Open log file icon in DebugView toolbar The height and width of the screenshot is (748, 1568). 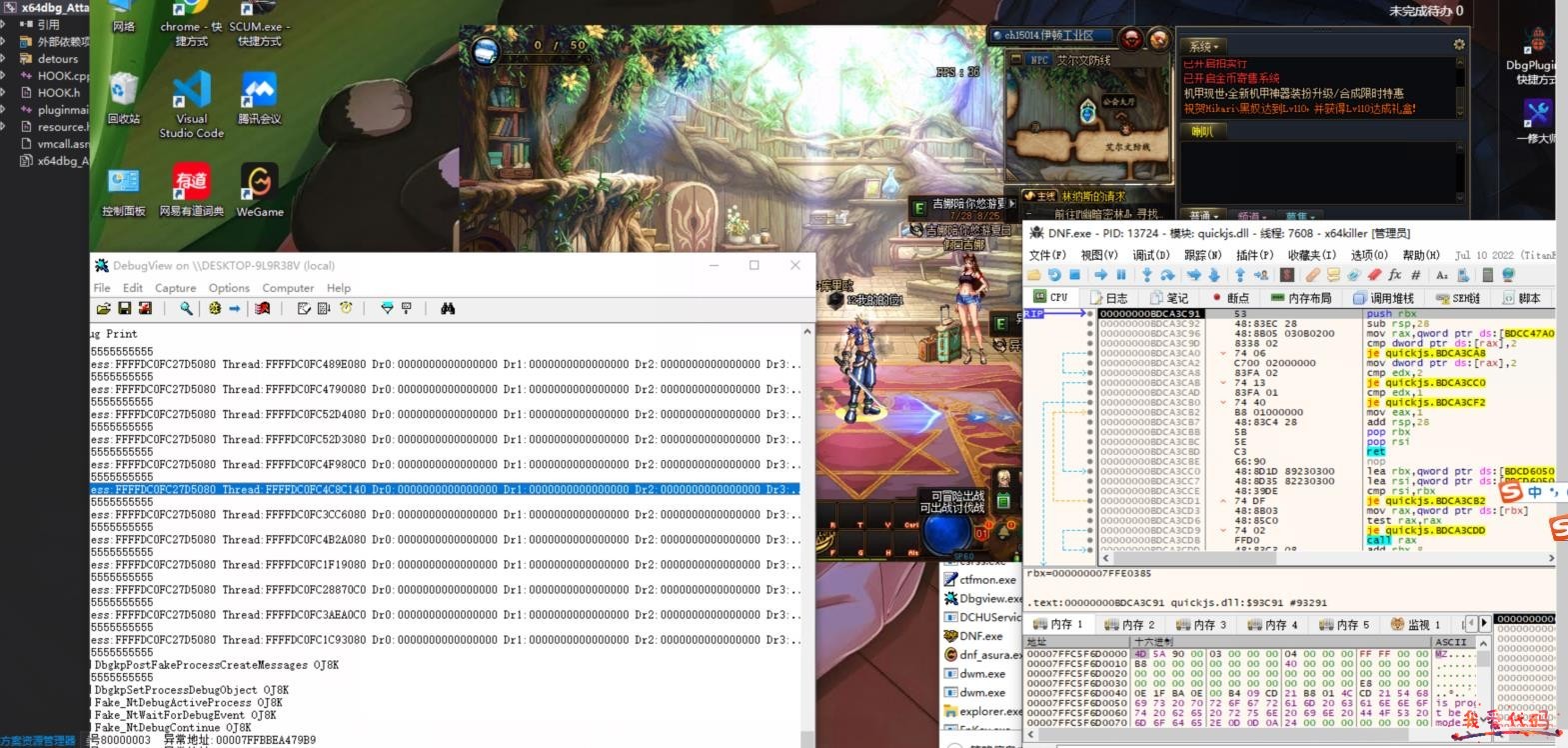[x=104, y=309]
